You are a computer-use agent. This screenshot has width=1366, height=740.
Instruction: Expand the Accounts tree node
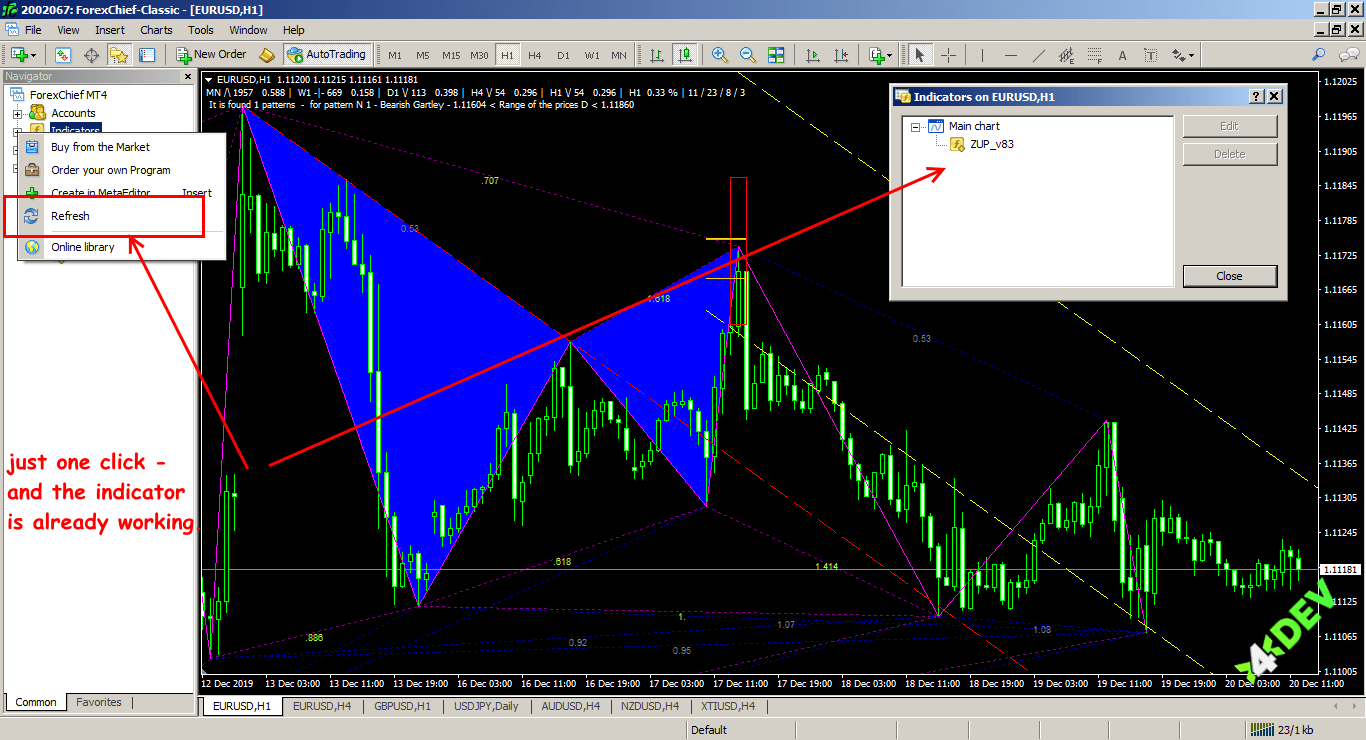(17, 113)
